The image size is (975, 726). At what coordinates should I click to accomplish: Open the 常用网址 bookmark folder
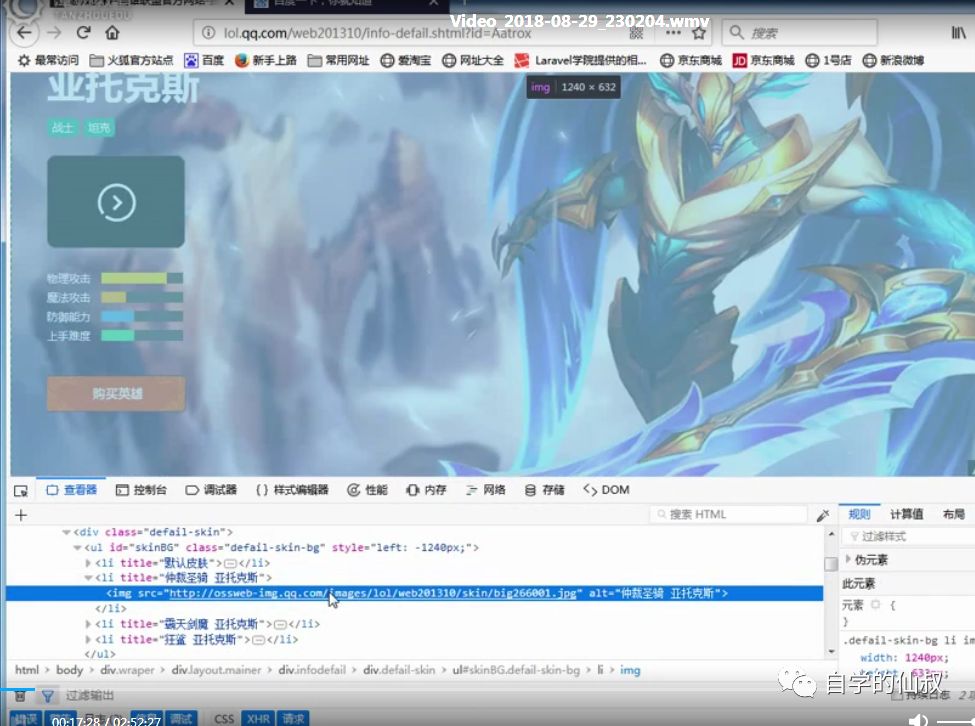coord(338,60)
